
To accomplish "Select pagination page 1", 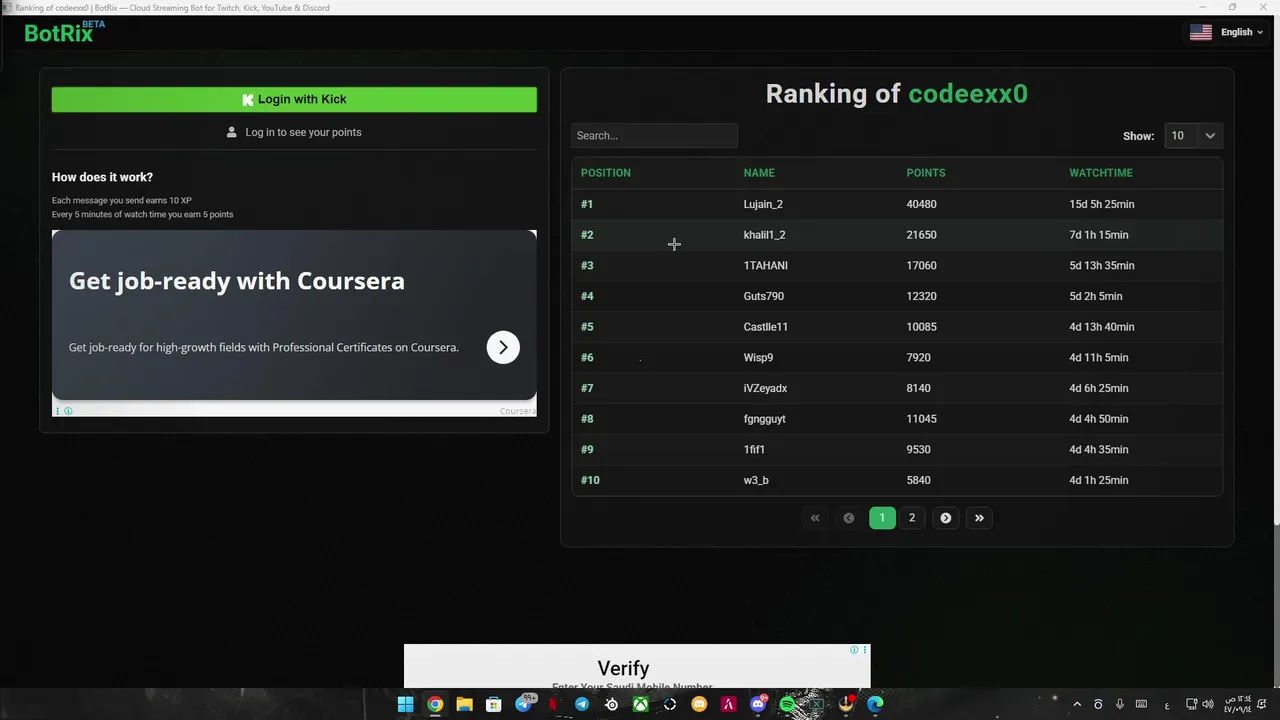I will pyautogui.click(x=882, y=518).
